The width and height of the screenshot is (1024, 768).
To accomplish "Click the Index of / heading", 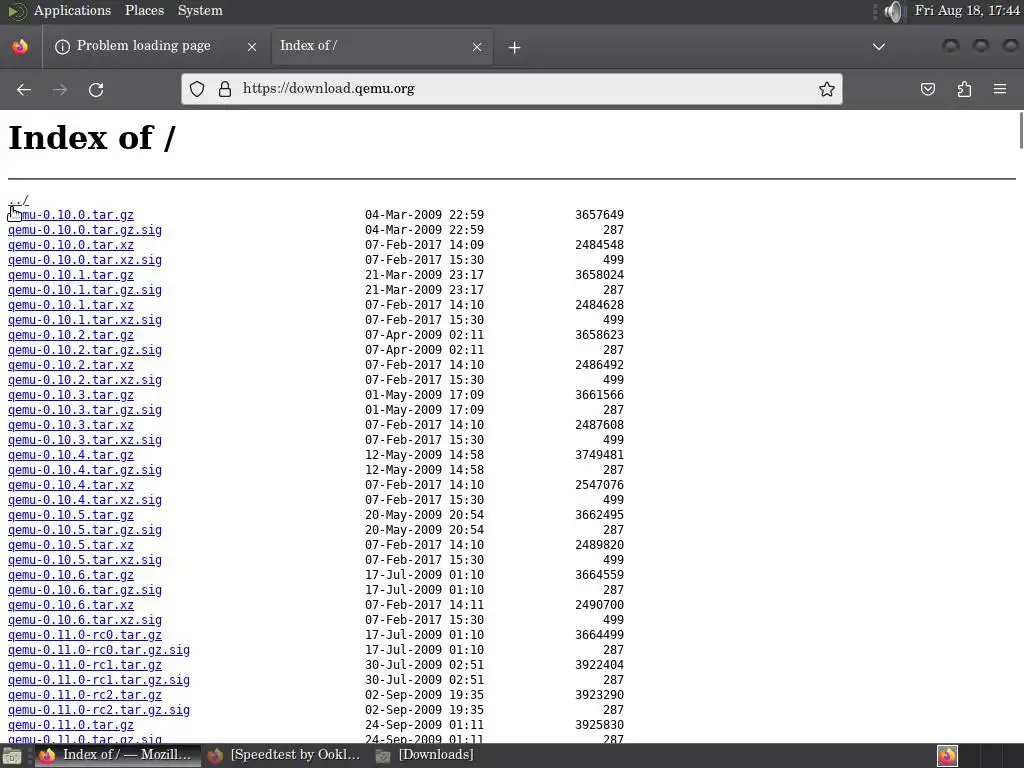I will click(92, 138).
